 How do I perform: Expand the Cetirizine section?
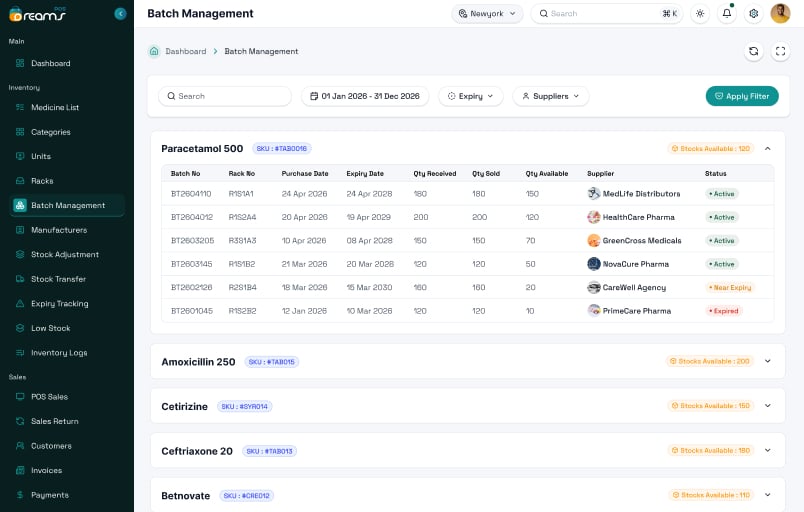point(768,406)
